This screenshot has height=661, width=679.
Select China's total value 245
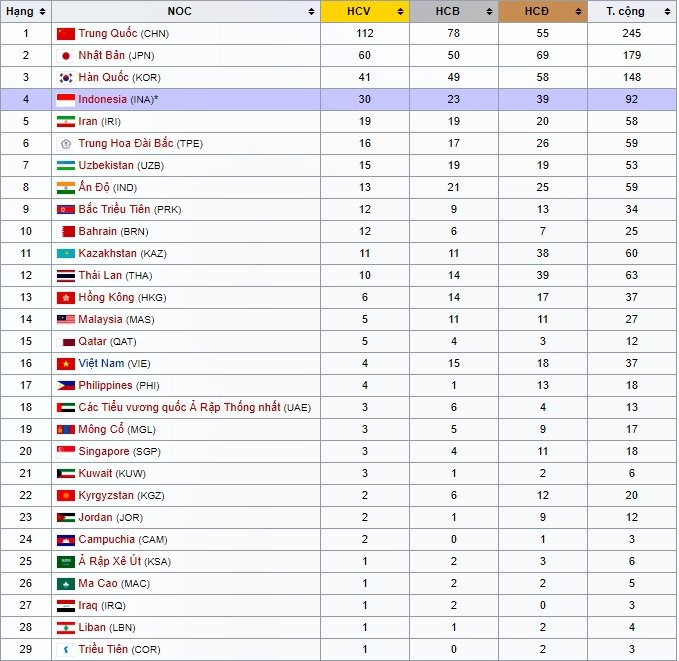(631, 33)
